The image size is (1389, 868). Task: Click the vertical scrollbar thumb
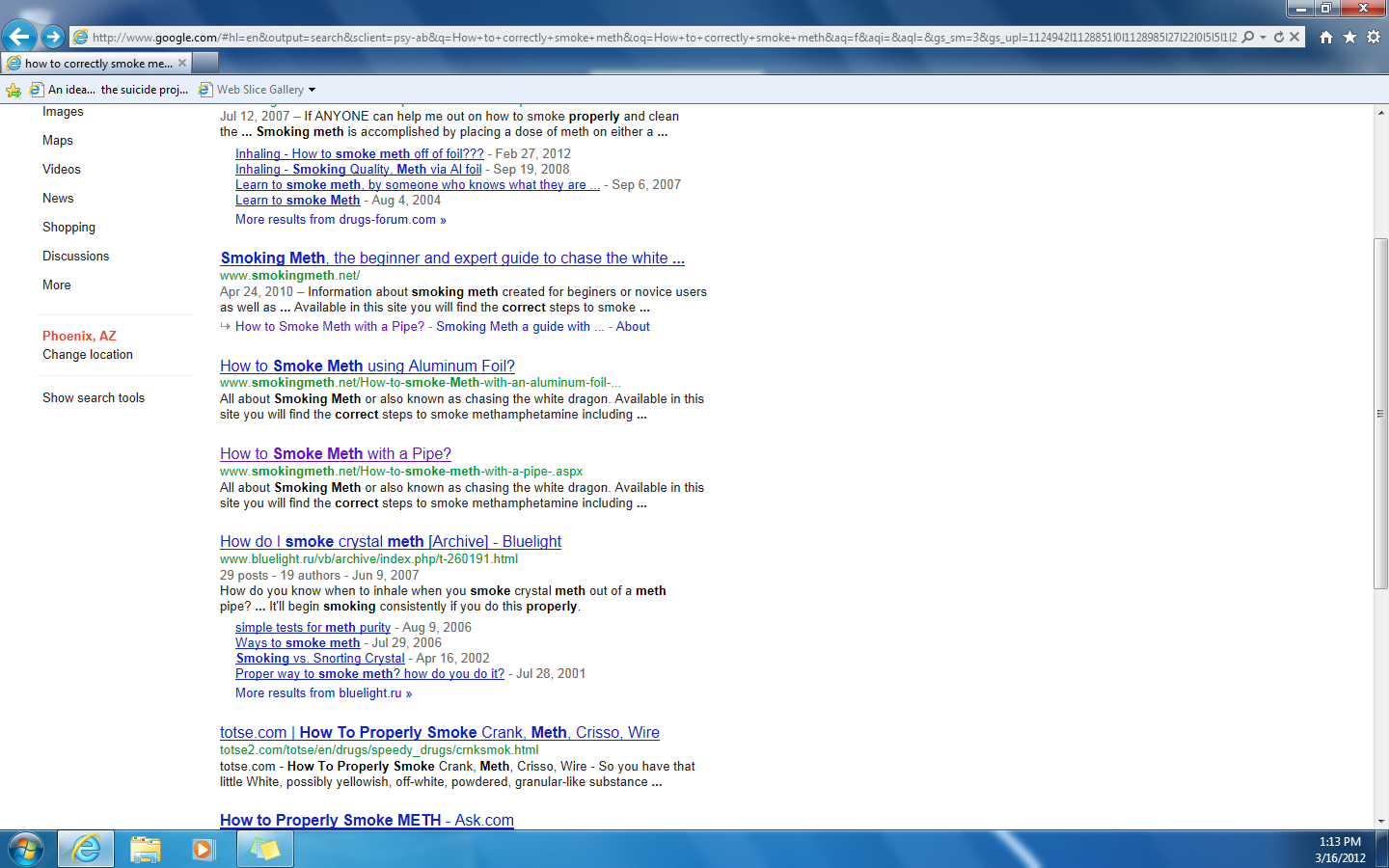pos(1380,413)
